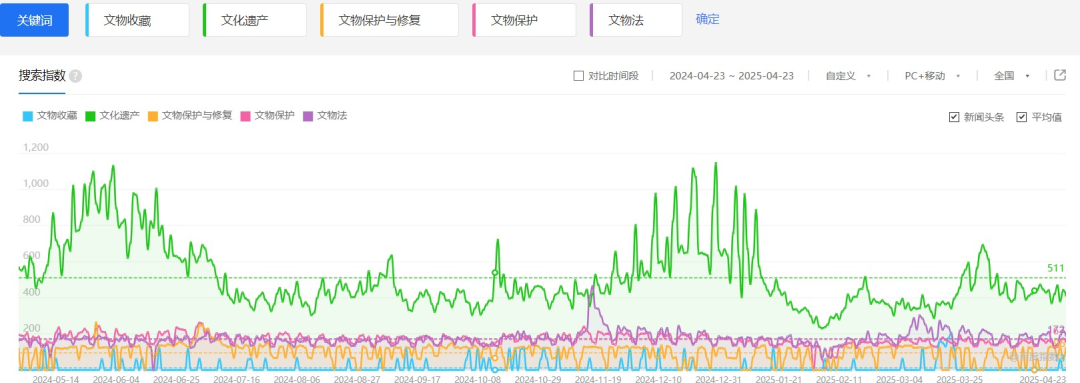
Task: Click the 2024-12-31 axis date label
Action: point(718,379)
